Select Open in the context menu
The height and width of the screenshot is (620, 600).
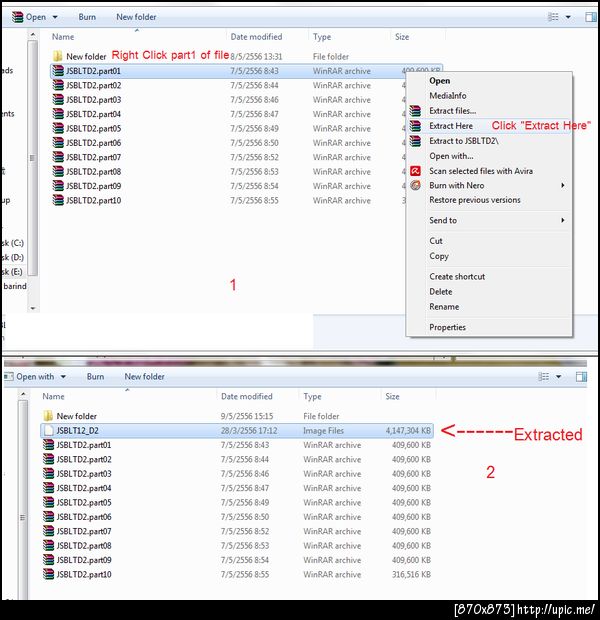(x=439, y=81)
